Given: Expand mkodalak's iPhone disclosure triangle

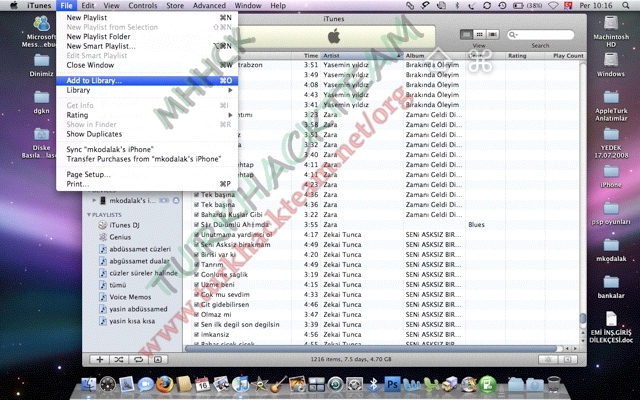Looking at the screenshot, I should click(94, 200).
